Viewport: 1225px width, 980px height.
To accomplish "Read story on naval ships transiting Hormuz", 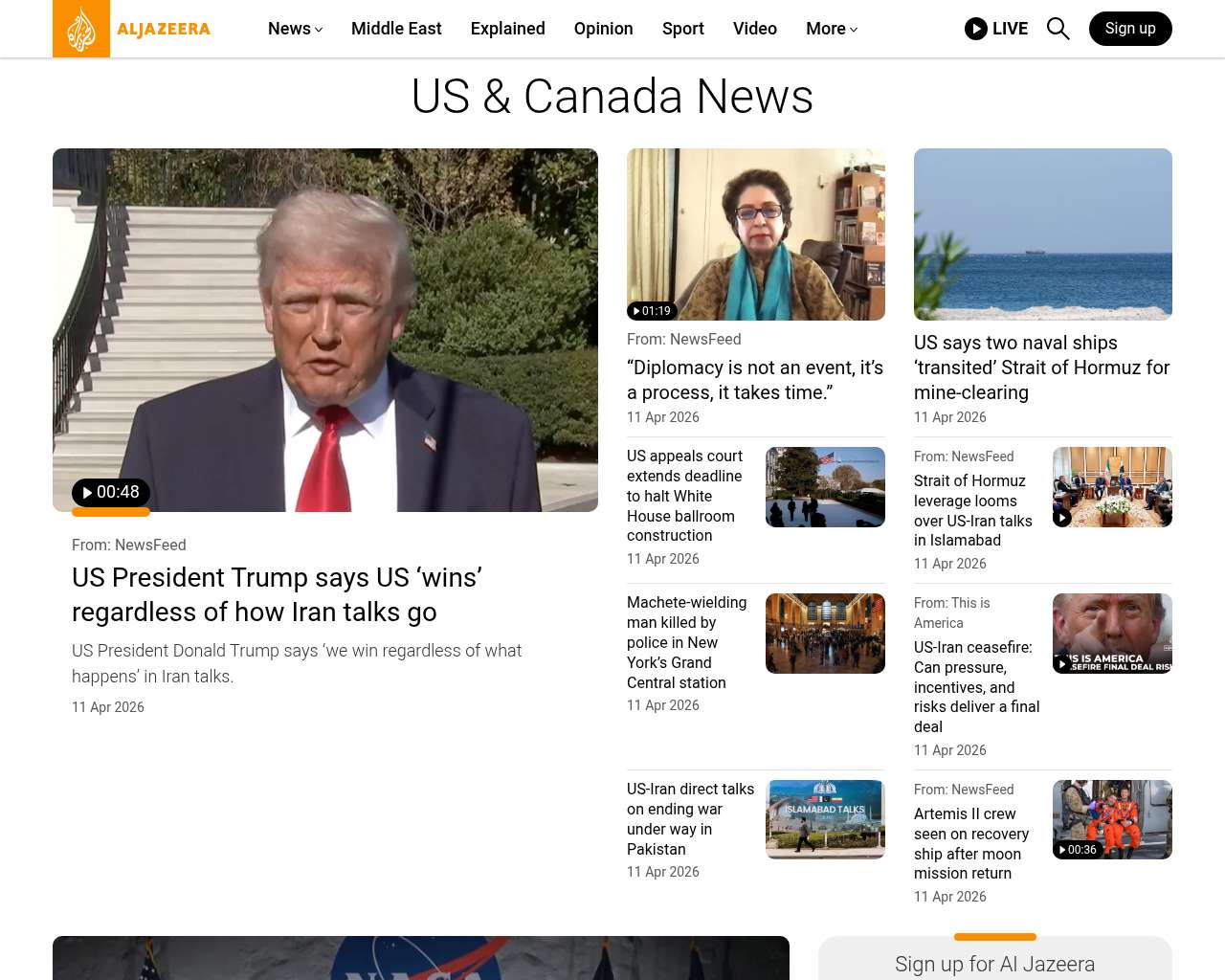I will click(x=1042, y=367).
